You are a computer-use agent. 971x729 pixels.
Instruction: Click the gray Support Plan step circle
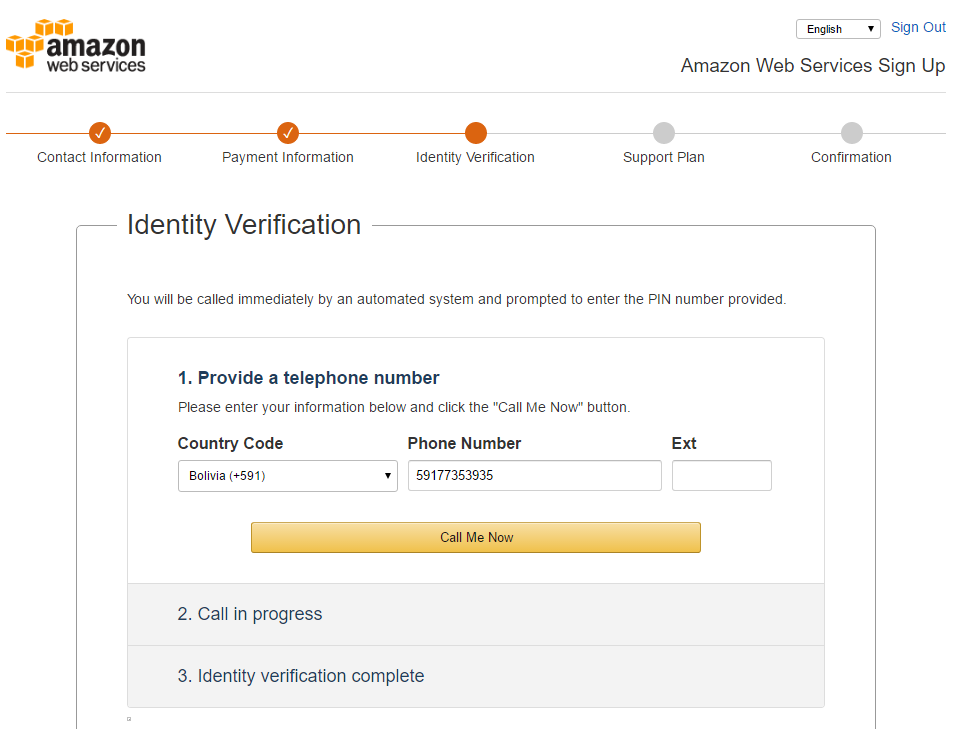pyautogui.click(x=663, y=132)
